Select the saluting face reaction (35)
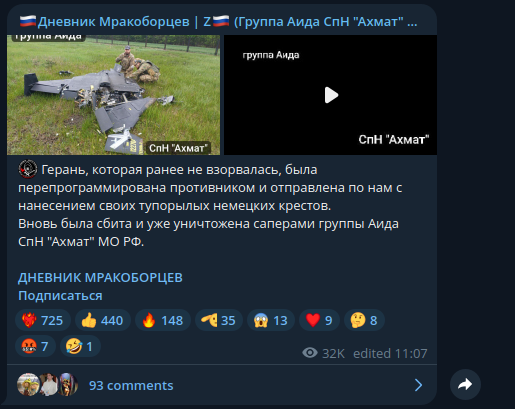515x409 pixels. click(x=219, y=320)
